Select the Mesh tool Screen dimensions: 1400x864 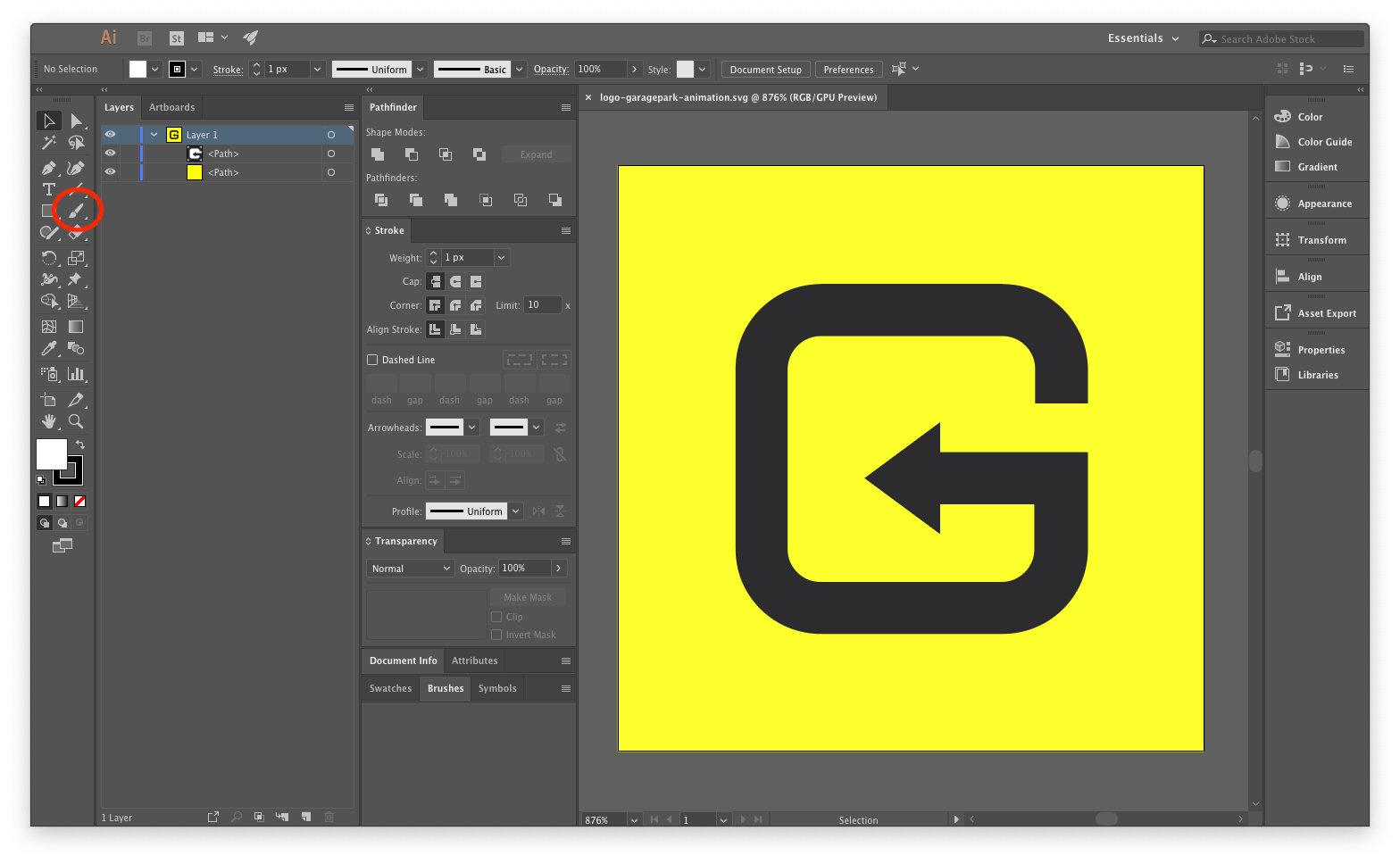click(x=49, y=327)
